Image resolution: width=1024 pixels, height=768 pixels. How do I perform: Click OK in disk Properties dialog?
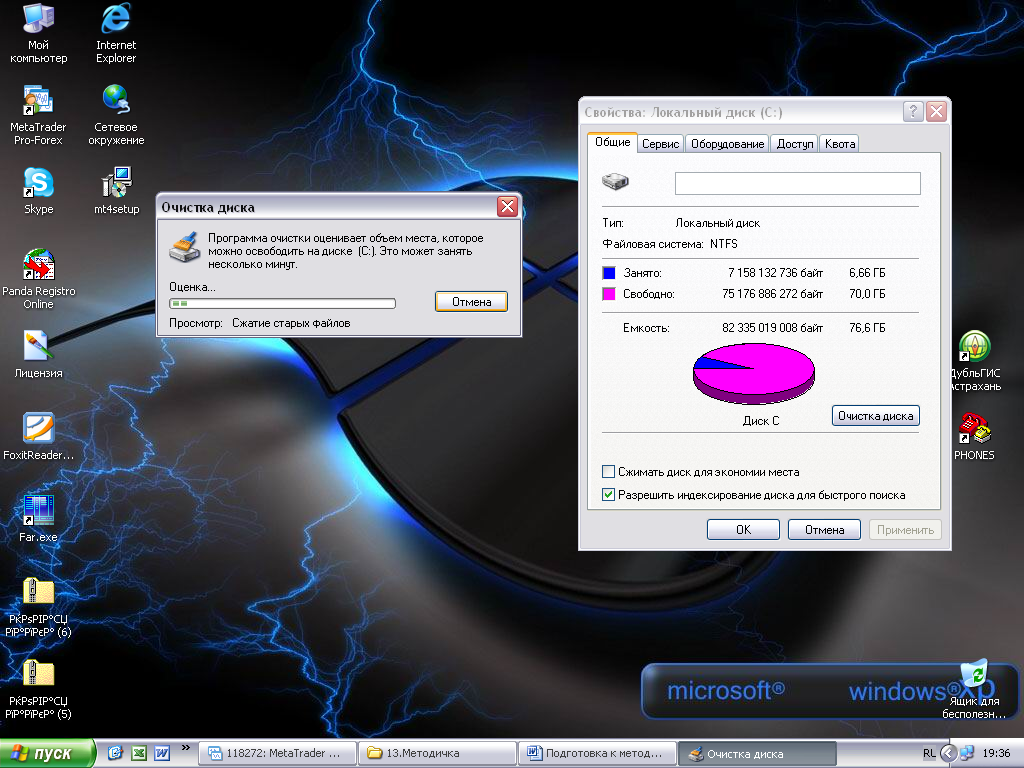tap(743, 530)
